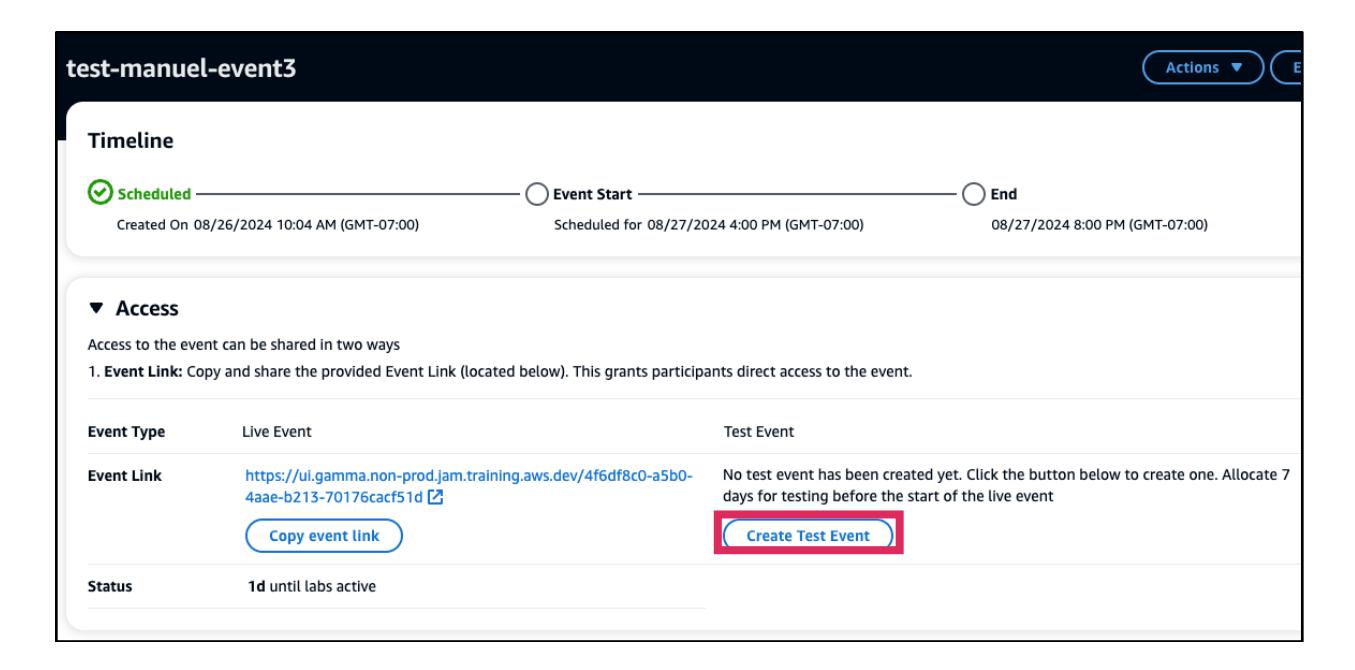Select the Event Start circle marker
This screenshot has height=670, width=1355.
pyautogui.click(x=537, y=194)
